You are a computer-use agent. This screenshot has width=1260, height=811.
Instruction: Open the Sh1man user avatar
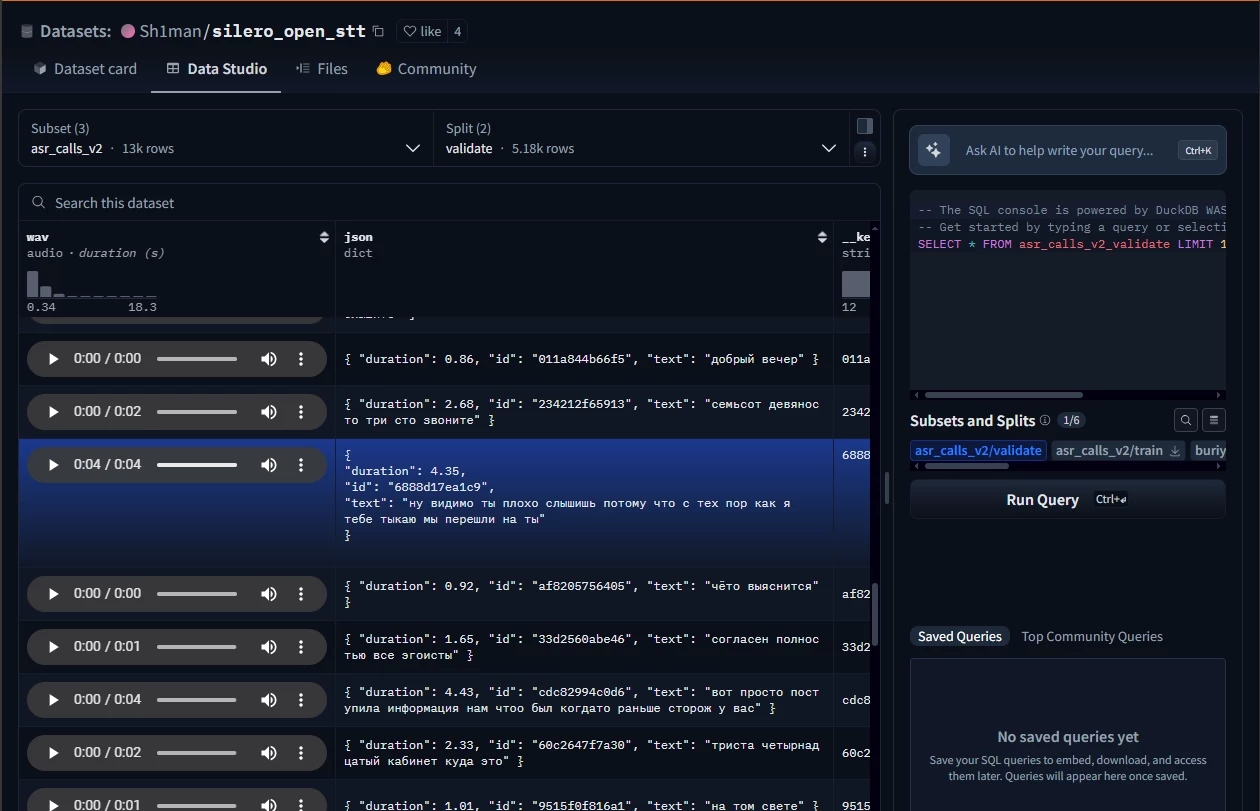point(128,31)
